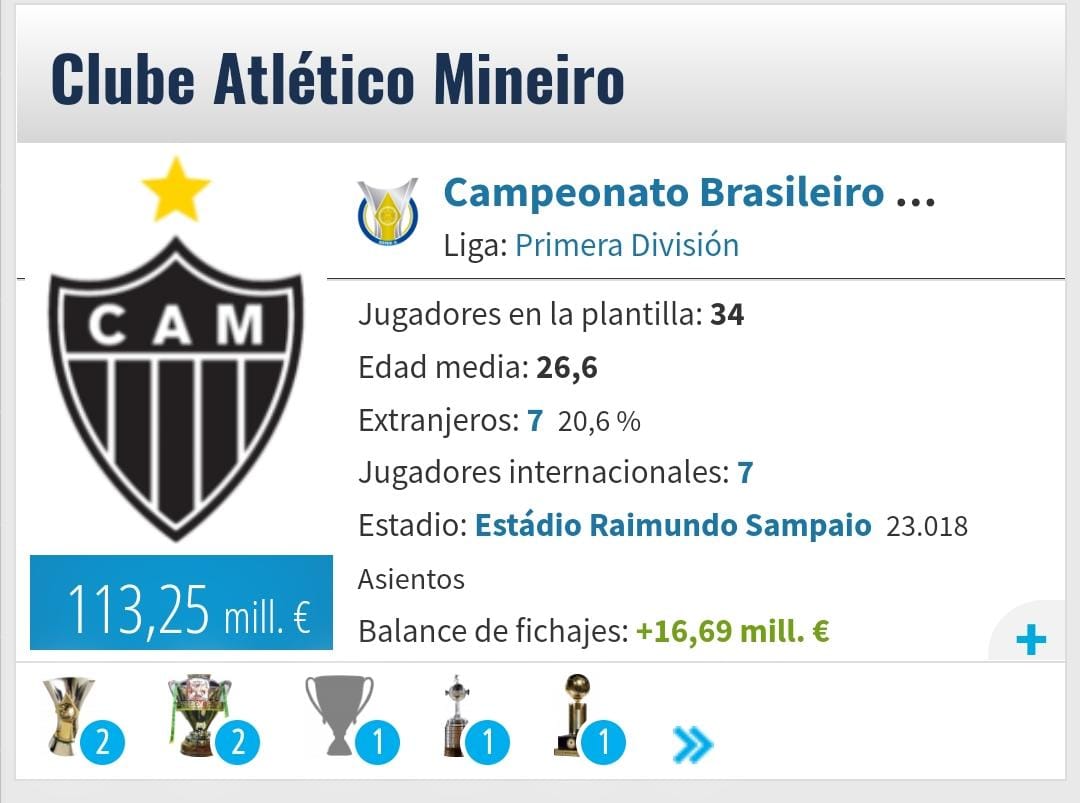Click the Copa Libertadores trophy icon

[x=459, y=716]
